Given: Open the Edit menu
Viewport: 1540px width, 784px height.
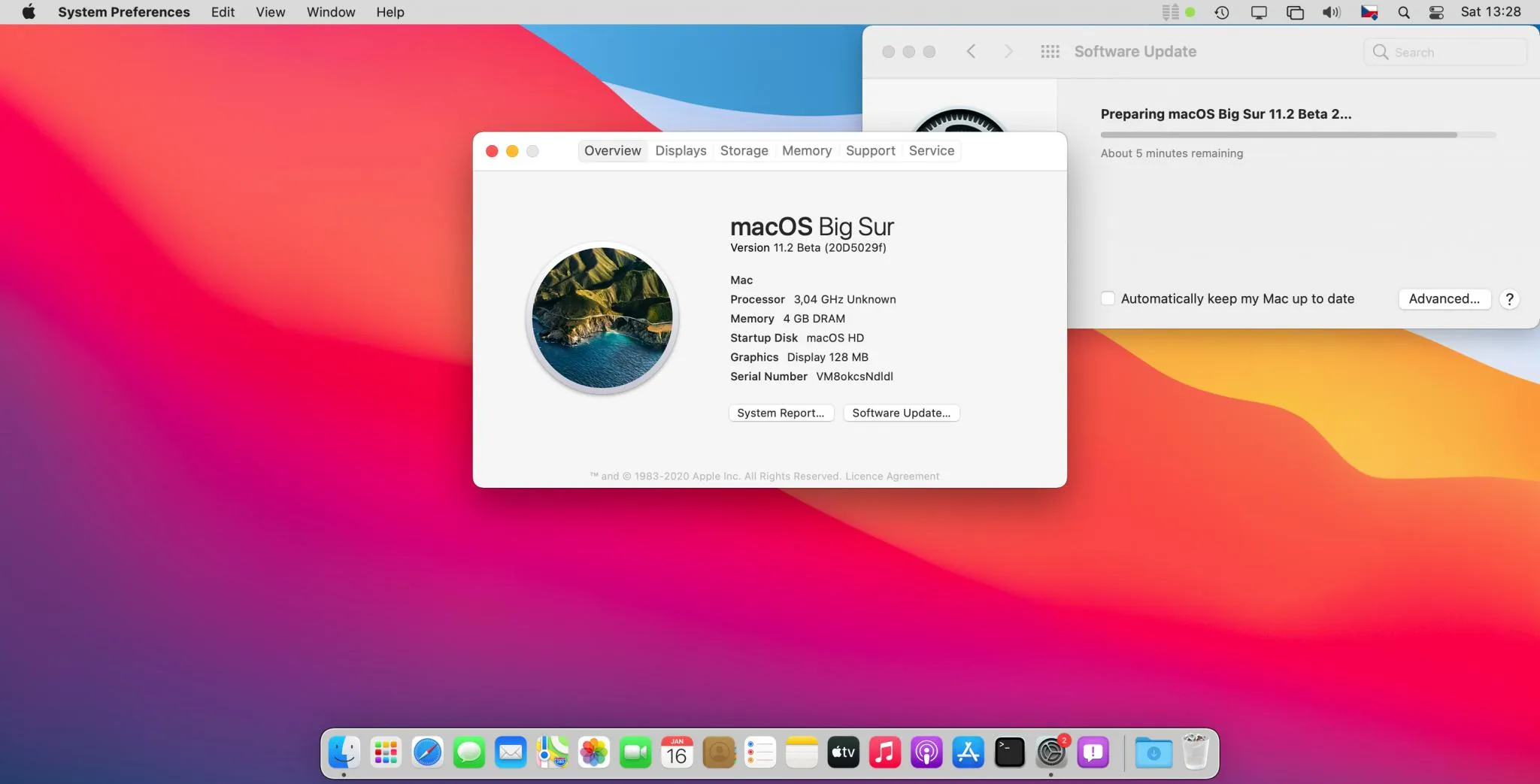Looking at the screenshot, I should [x=223, y=12].
